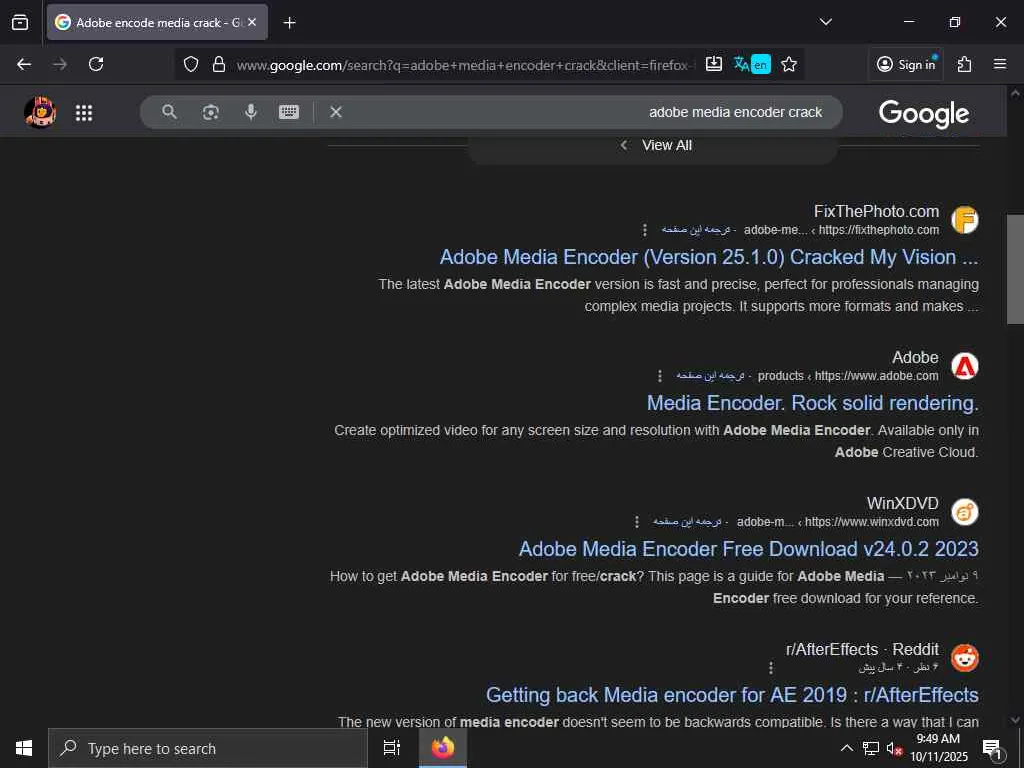Open Google account profile avatar
The width and height of the screenshot is (1024, 768).
pos(40,112)
